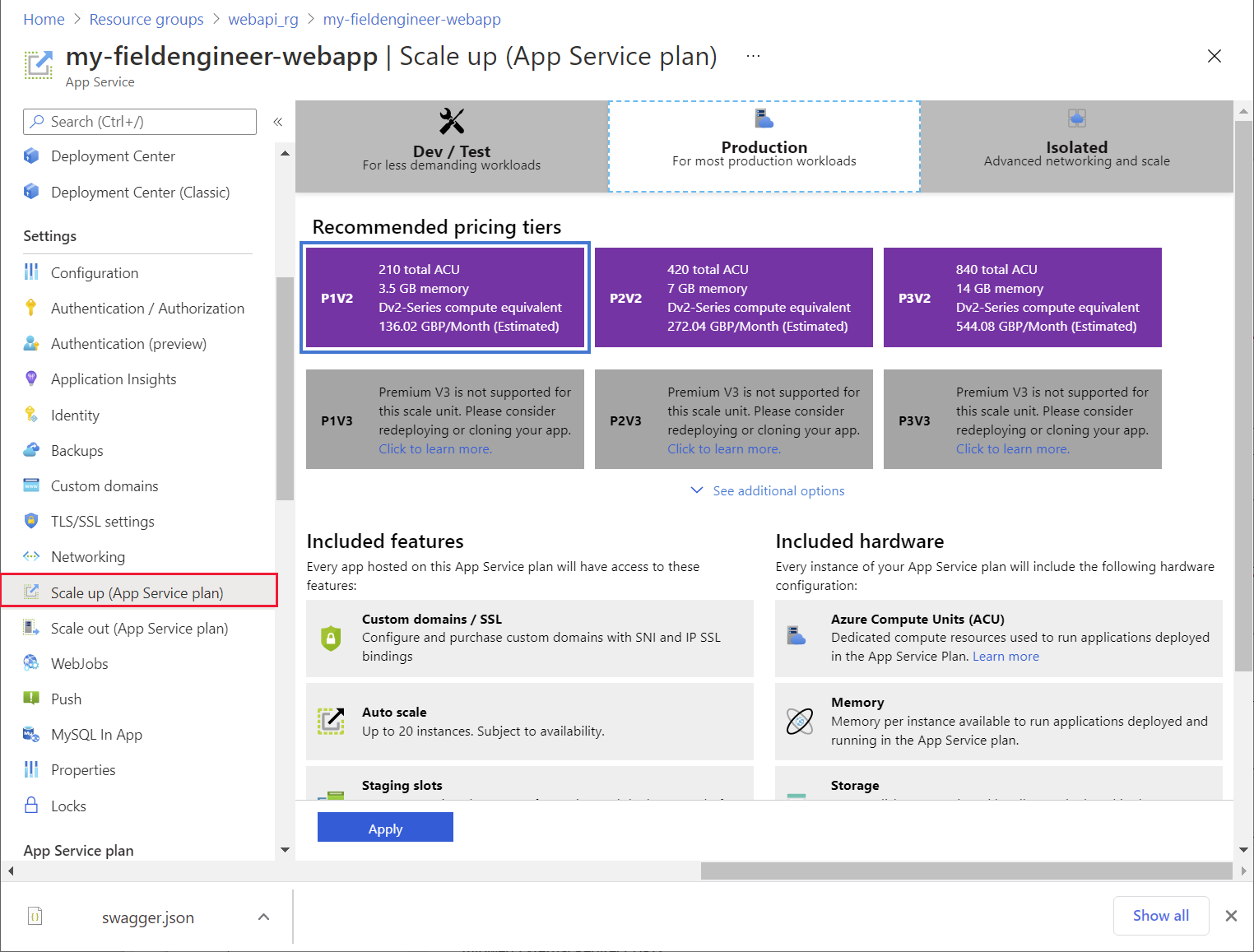Click the Deployment Center (Classic) icon

pos(31,192)
